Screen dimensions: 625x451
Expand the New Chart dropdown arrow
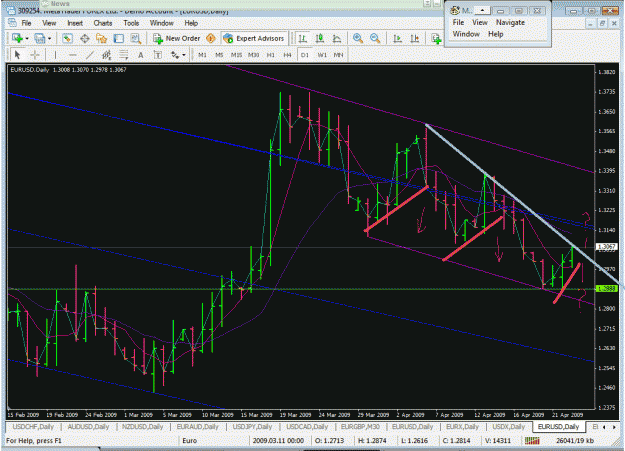click(x=27, y=39)
